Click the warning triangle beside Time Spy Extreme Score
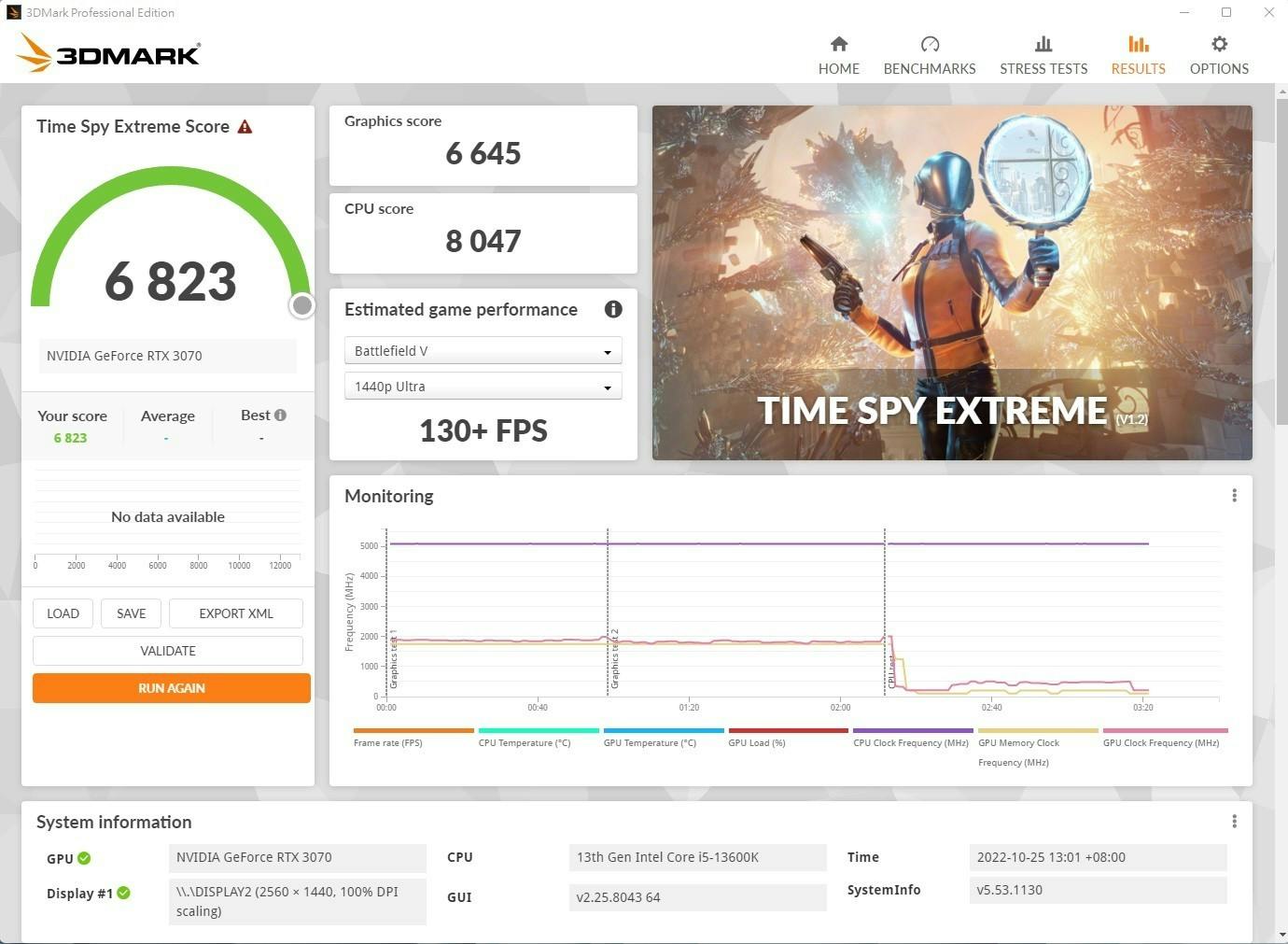 245,127
